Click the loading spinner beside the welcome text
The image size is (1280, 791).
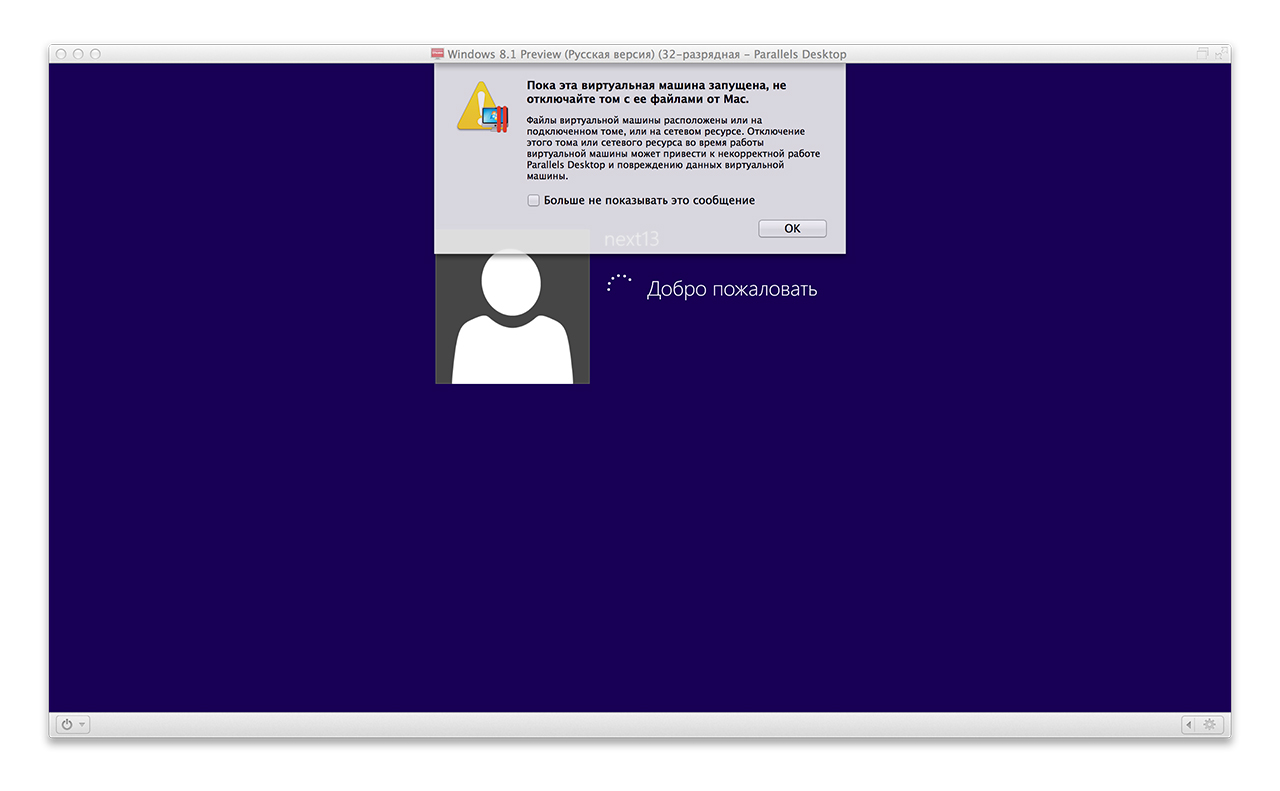[x=619, y=284]
